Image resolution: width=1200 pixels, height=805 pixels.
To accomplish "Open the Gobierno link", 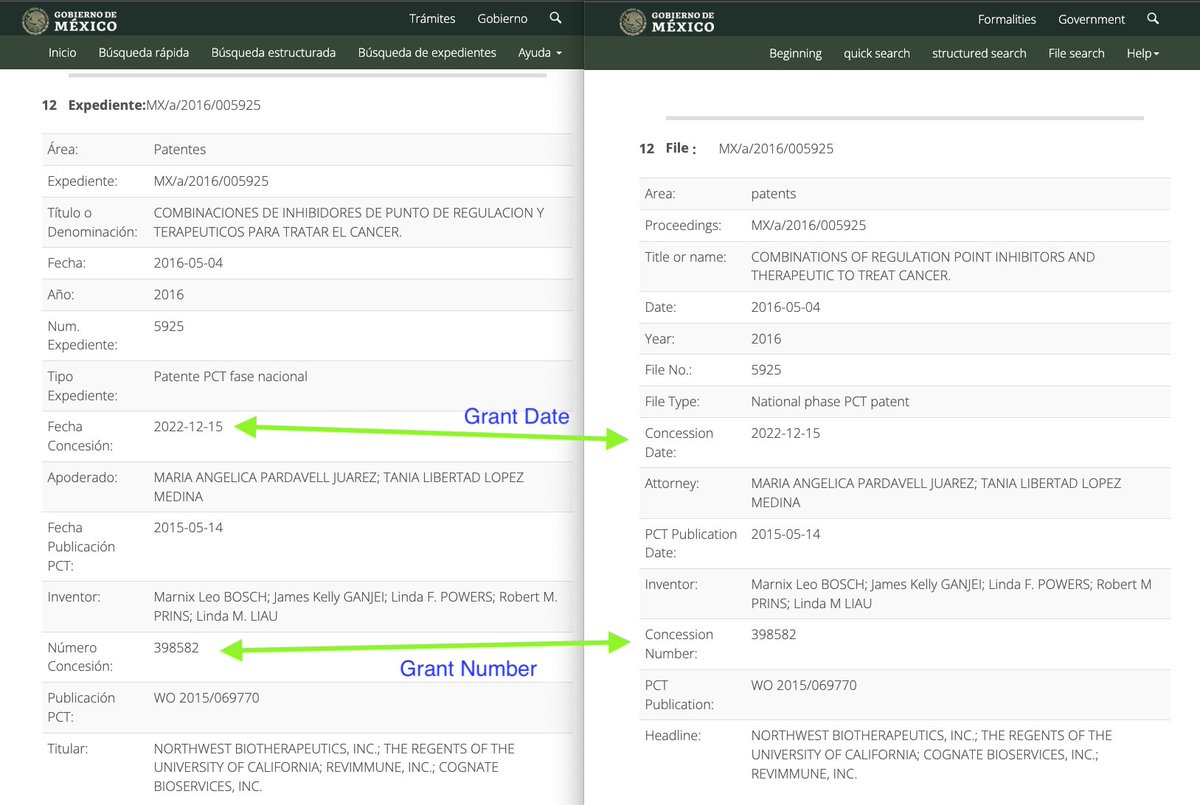I will [502, 19].
